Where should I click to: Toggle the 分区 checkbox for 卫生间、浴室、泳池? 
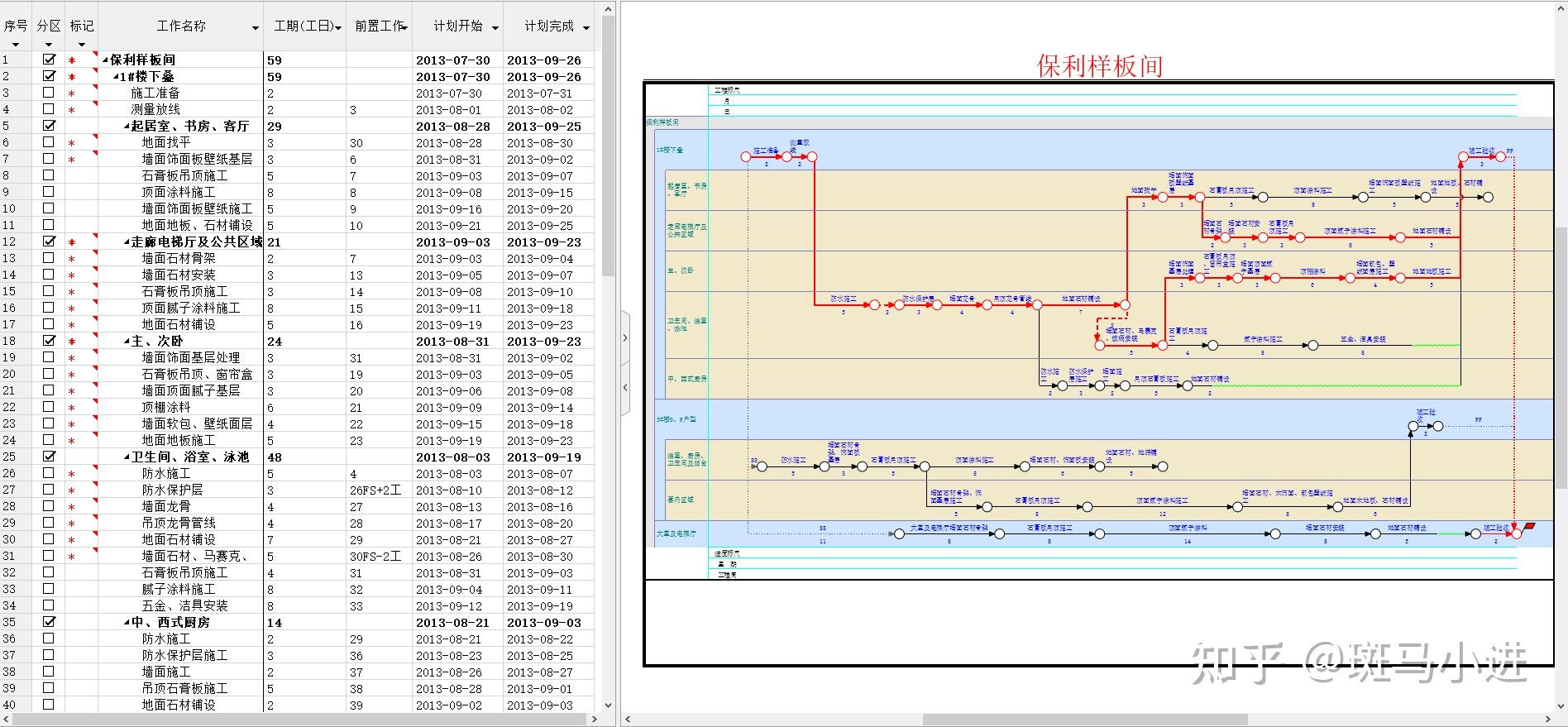pyautogui.click(x=49, y=457)
